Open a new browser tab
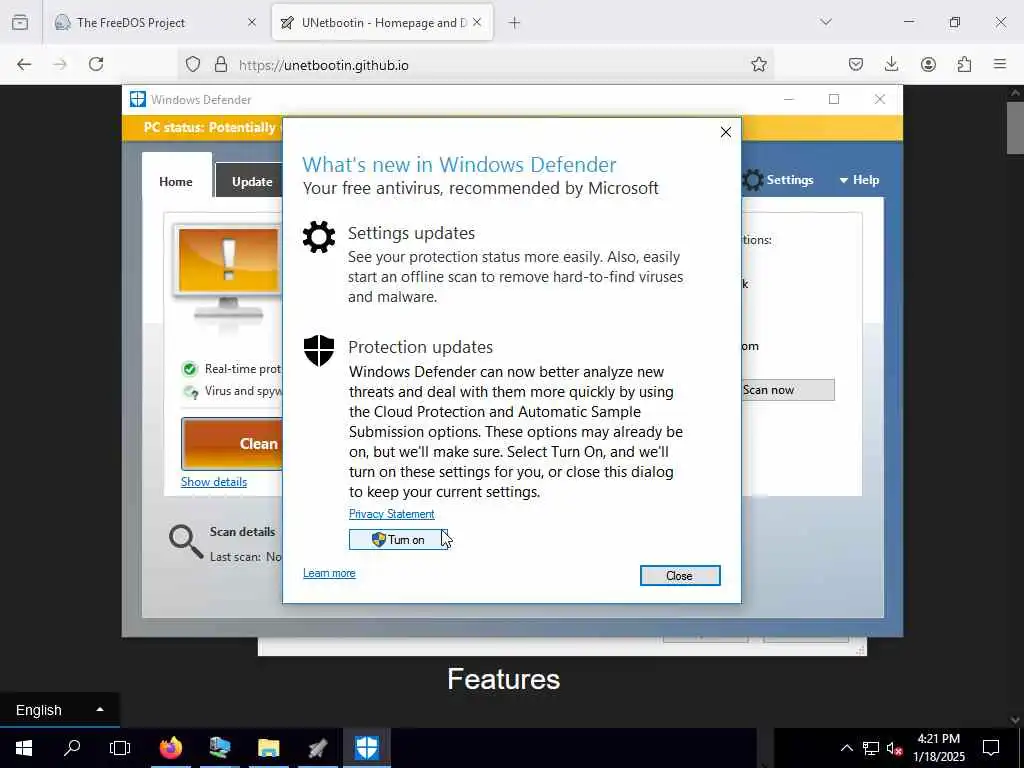 (x=515, y=23)
